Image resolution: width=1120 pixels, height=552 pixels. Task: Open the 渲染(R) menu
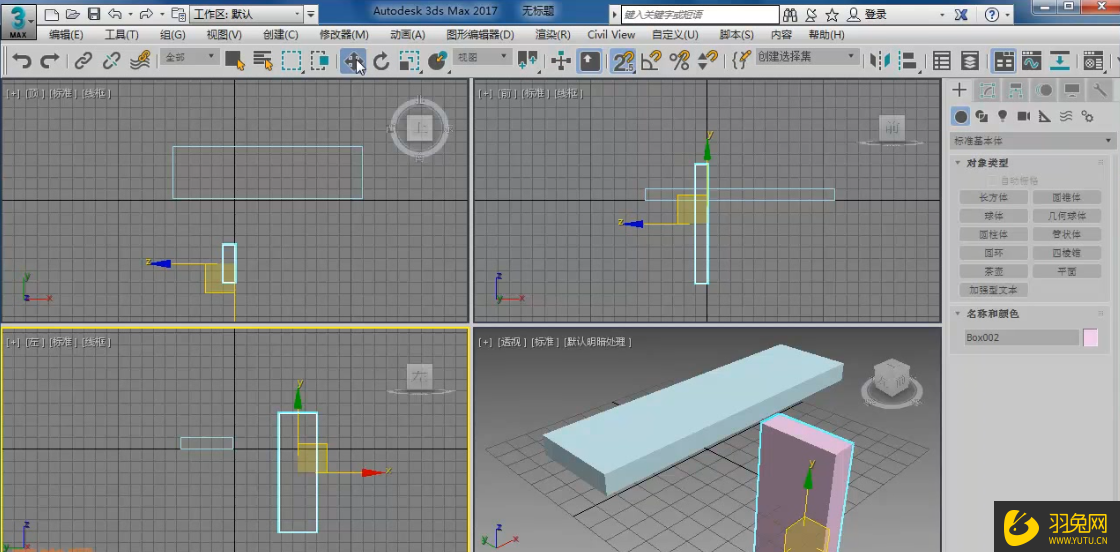(x=552, y=34)
